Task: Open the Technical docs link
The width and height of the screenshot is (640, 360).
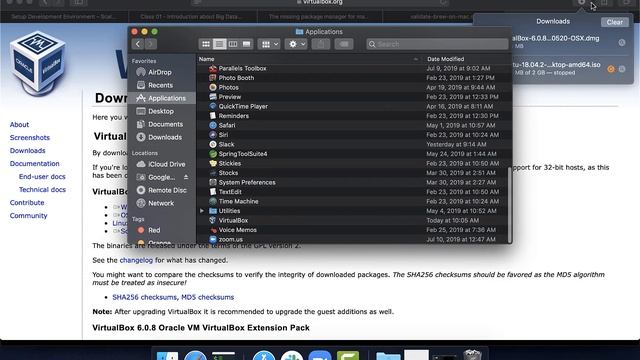Action: click(42, 190)
